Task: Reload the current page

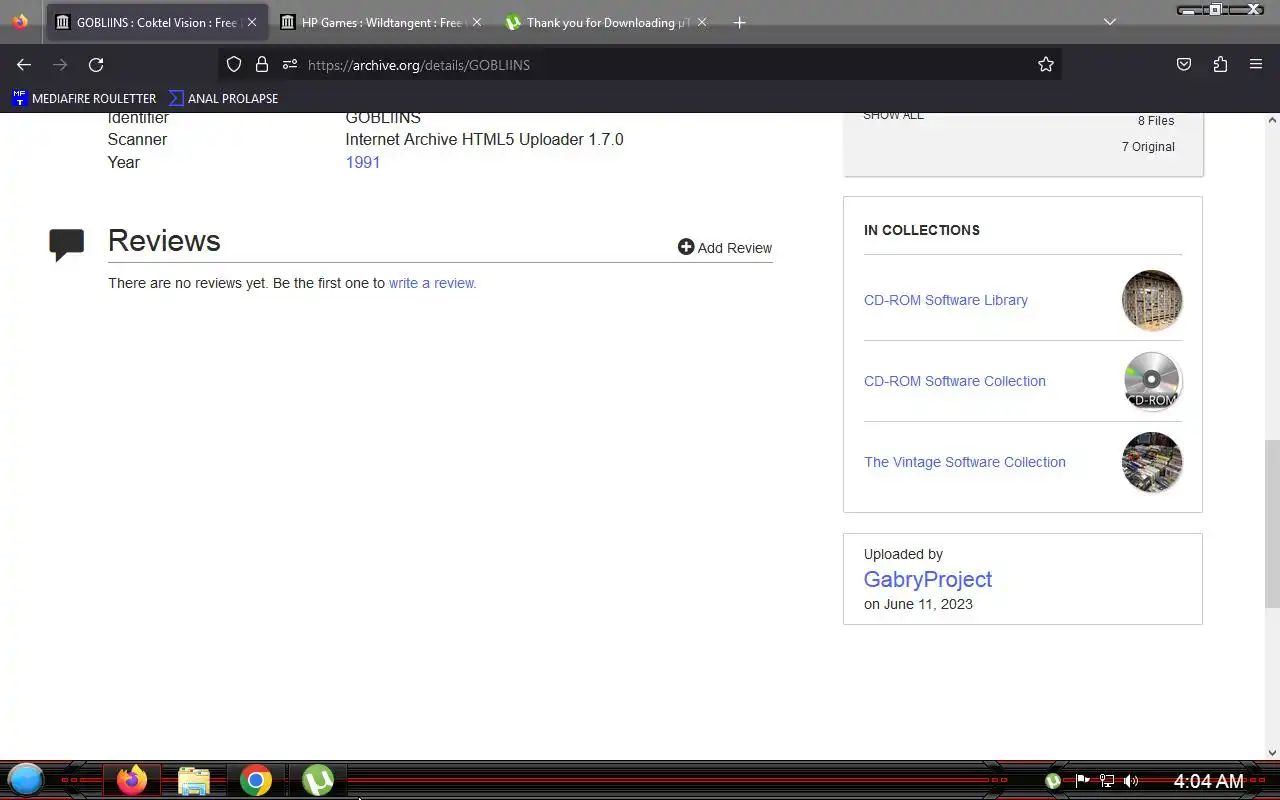Action: (96, 64)
